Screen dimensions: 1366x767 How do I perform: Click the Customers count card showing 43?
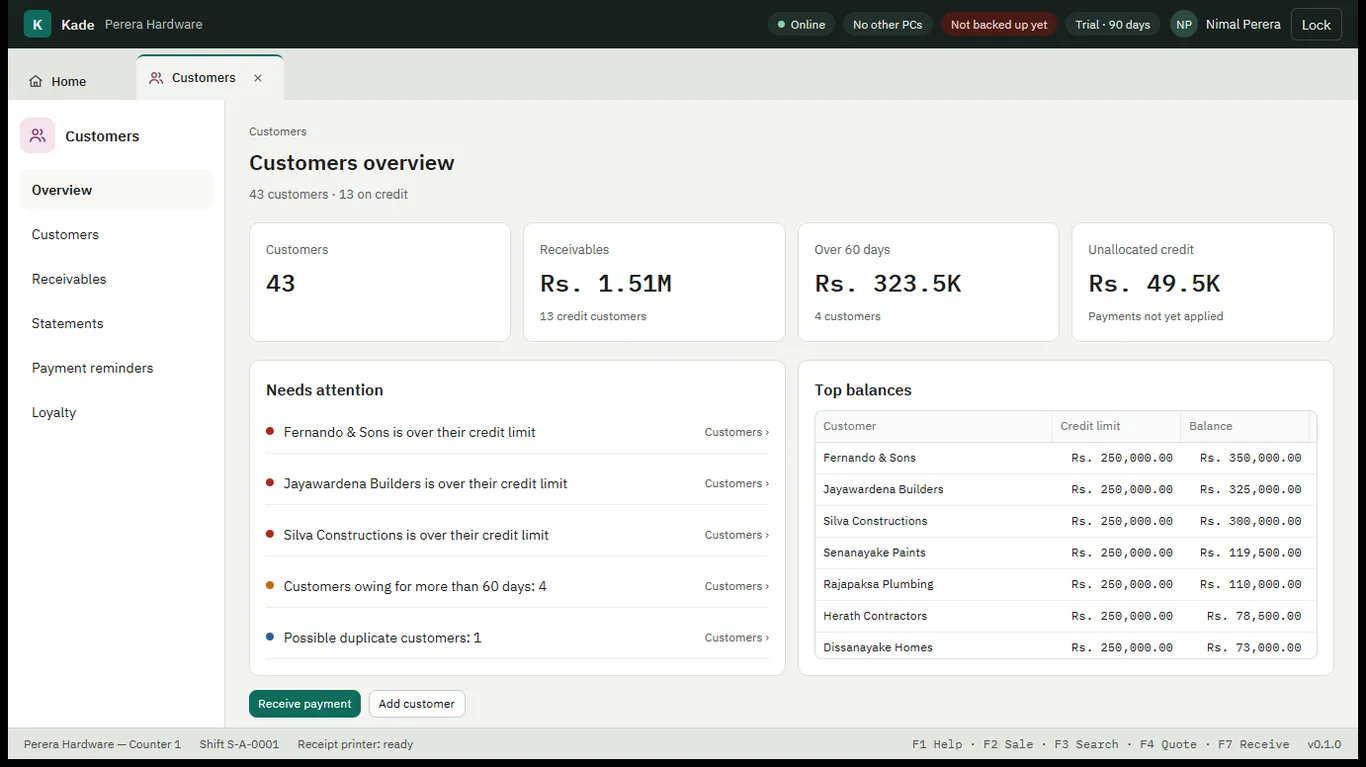coord(380,282)
